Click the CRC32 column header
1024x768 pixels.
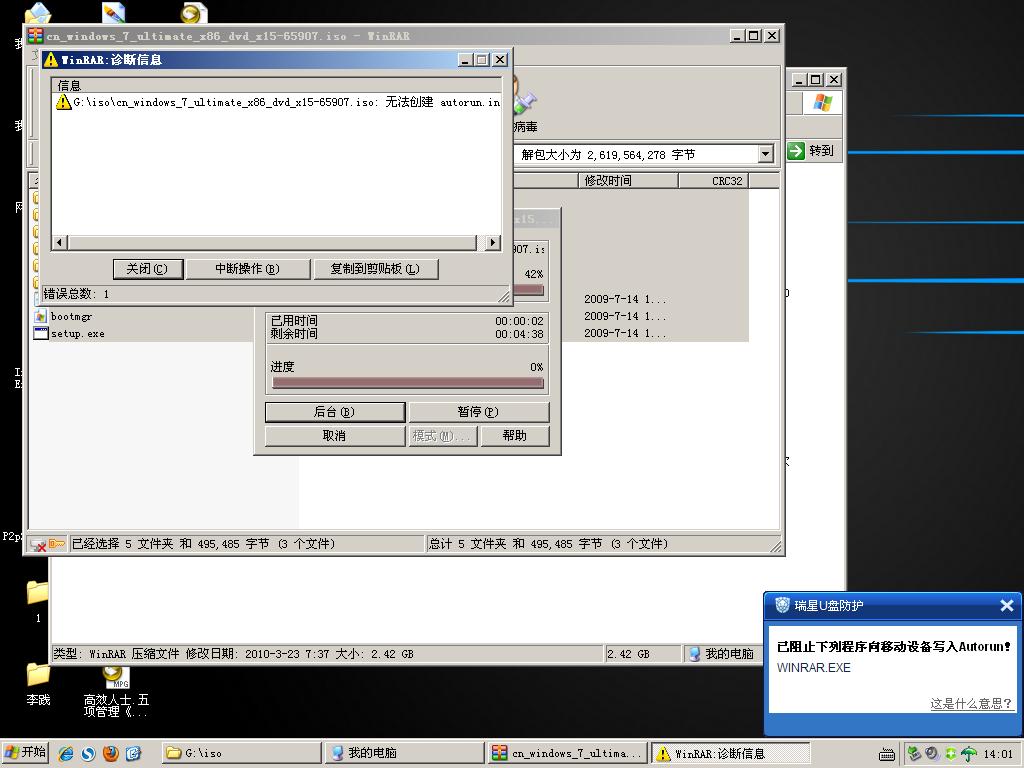pos(713,181)
